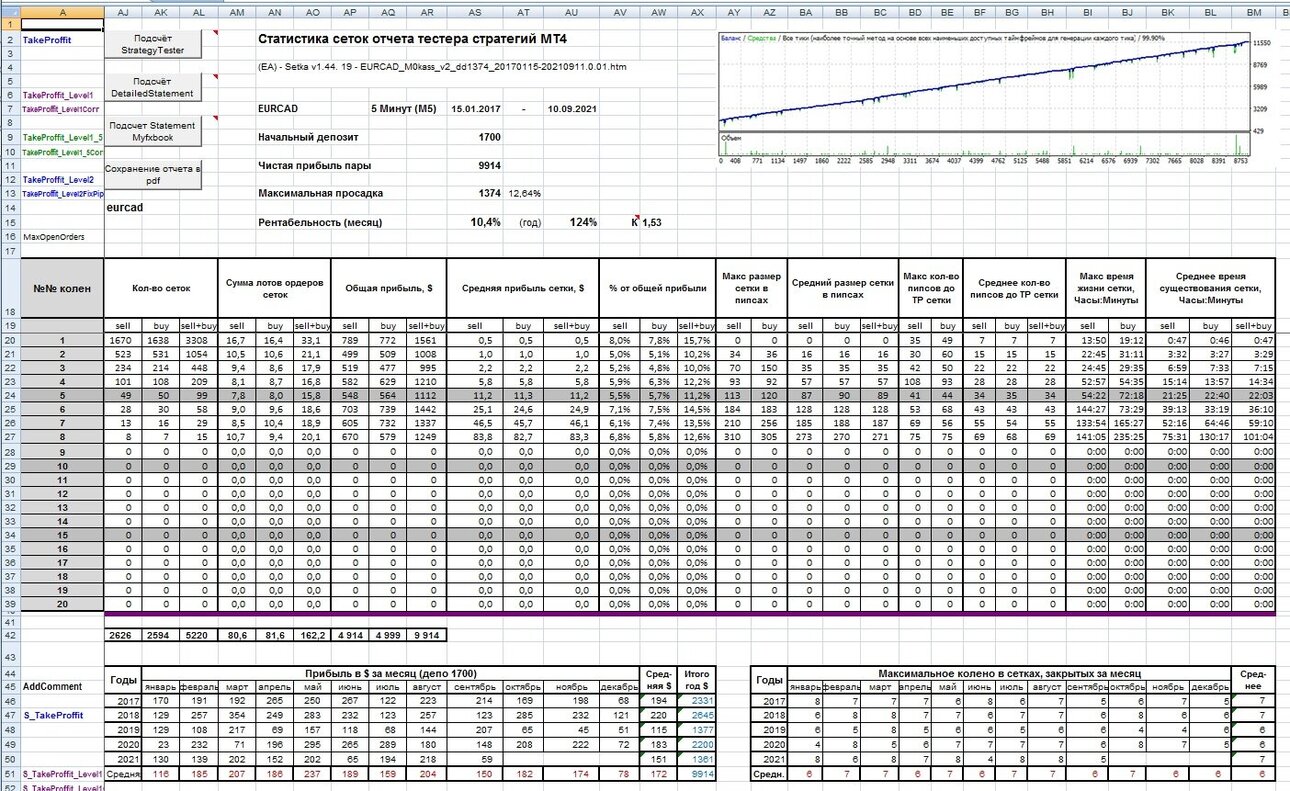The height and width of the screenshot is (791, 1290).
Task: Click the drawdown percent 12,64%
Action: pyautogui.click(x=525, y=193)
